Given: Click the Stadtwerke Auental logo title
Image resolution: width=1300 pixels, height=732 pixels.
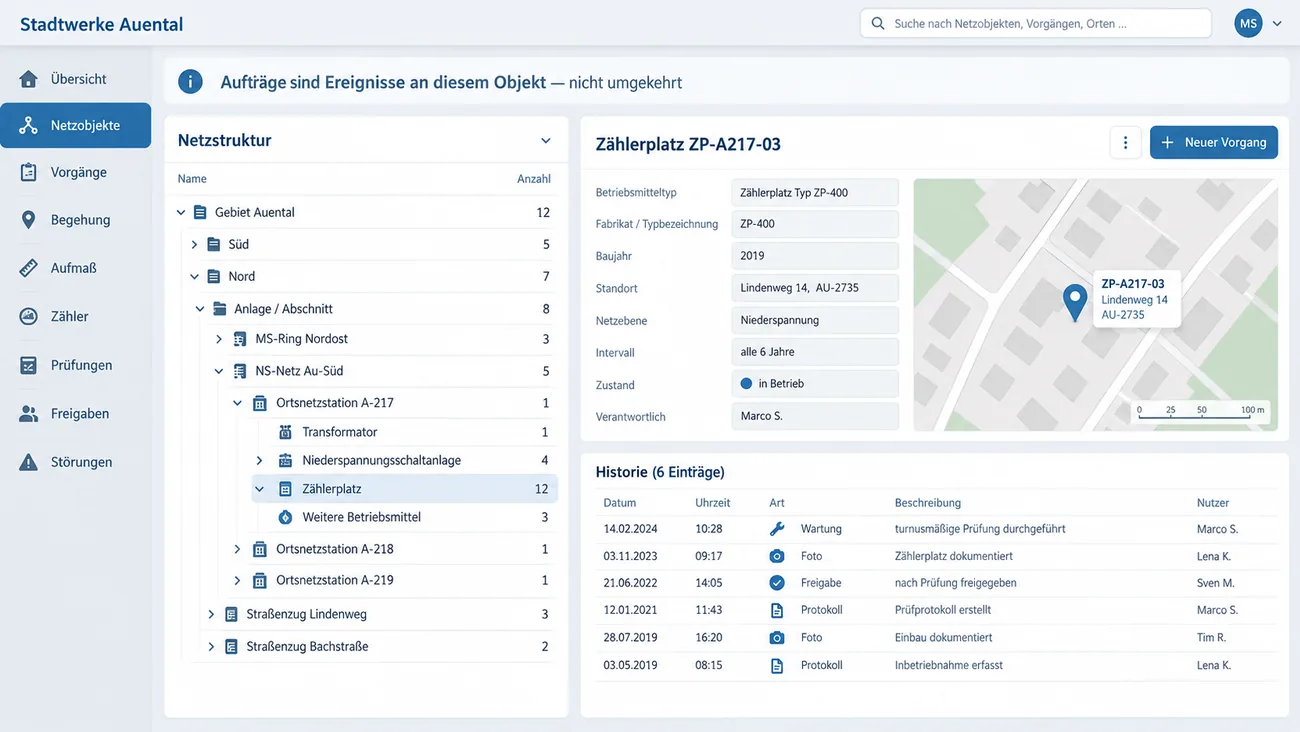Looking at the screenshot, I should coord(102,24).
